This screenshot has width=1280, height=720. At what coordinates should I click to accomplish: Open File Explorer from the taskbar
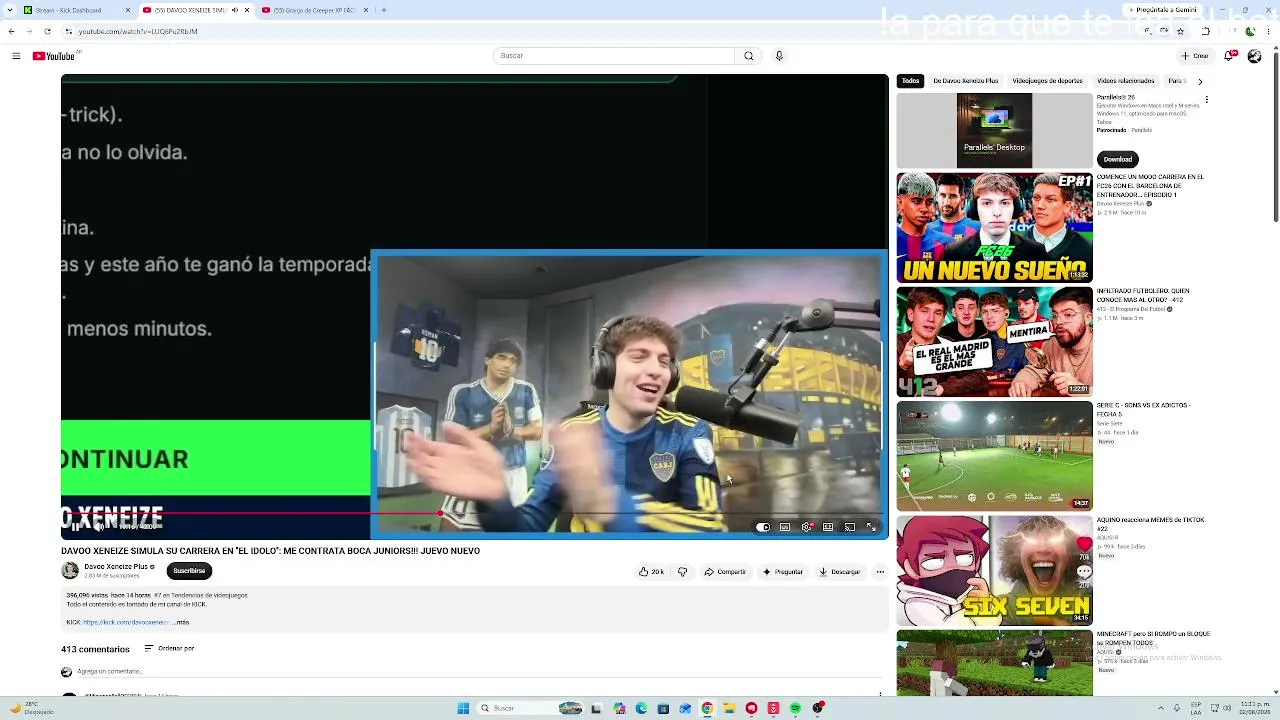click(x=729, y=708)
